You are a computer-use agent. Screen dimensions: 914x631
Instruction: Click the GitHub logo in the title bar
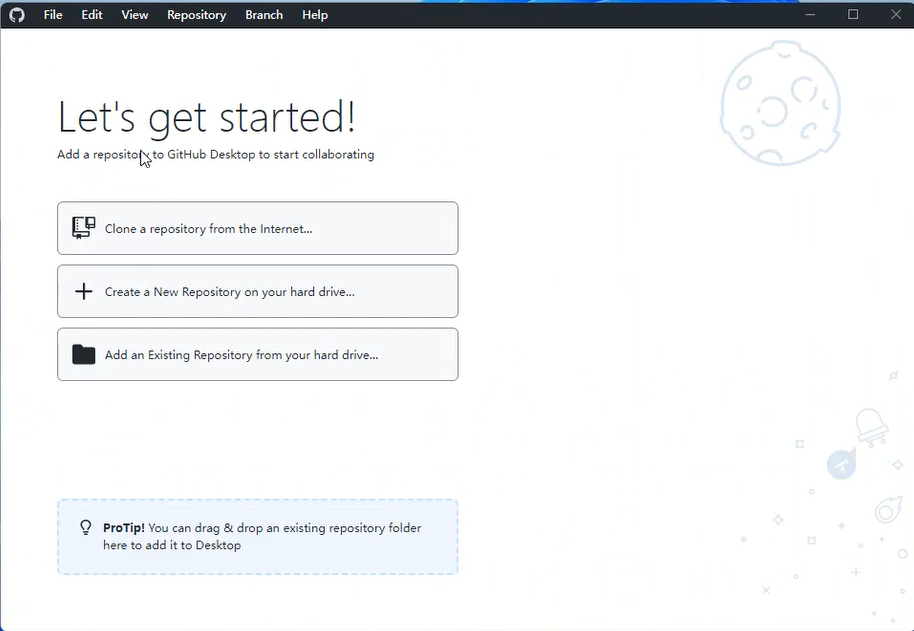pos(16,15)
